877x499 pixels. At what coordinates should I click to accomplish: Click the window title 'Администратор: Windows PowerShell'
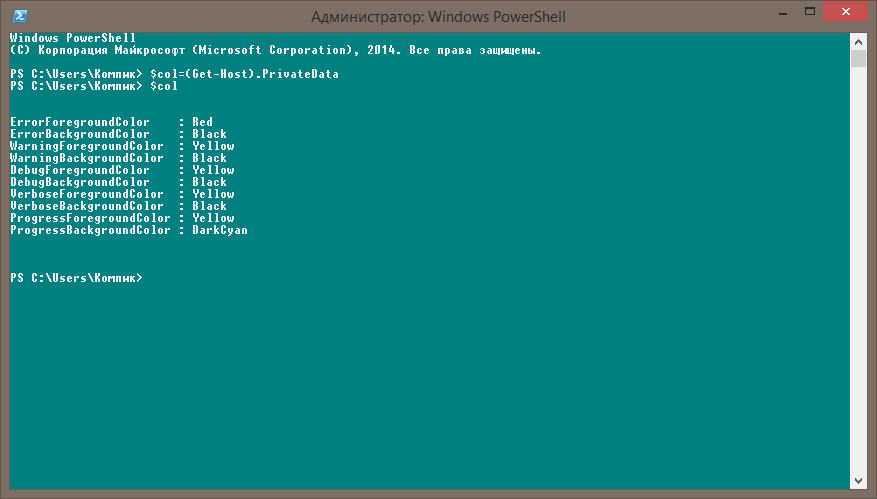point(438,17)
